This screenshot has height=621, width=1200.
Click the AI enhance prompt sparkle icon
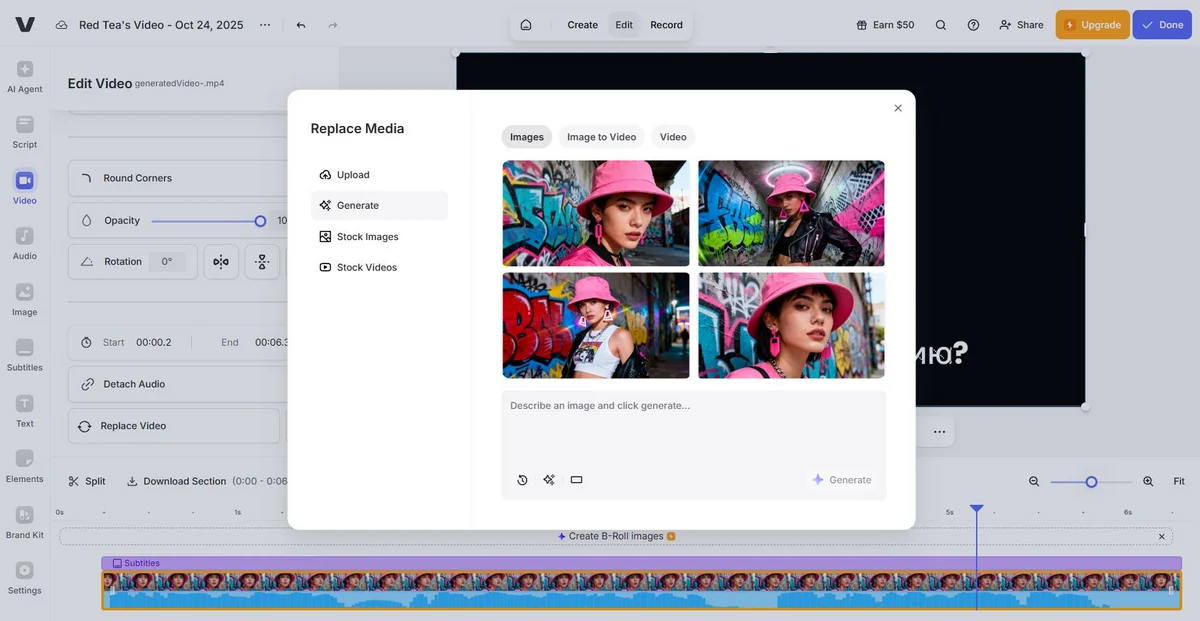point(549,480)
